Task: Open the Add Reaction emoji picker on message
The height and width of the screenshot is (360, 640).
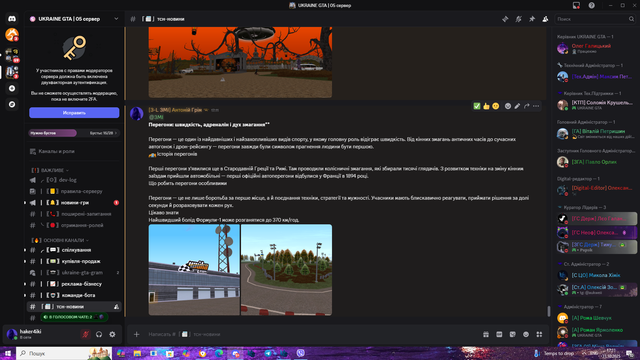Action: (508, 106)
